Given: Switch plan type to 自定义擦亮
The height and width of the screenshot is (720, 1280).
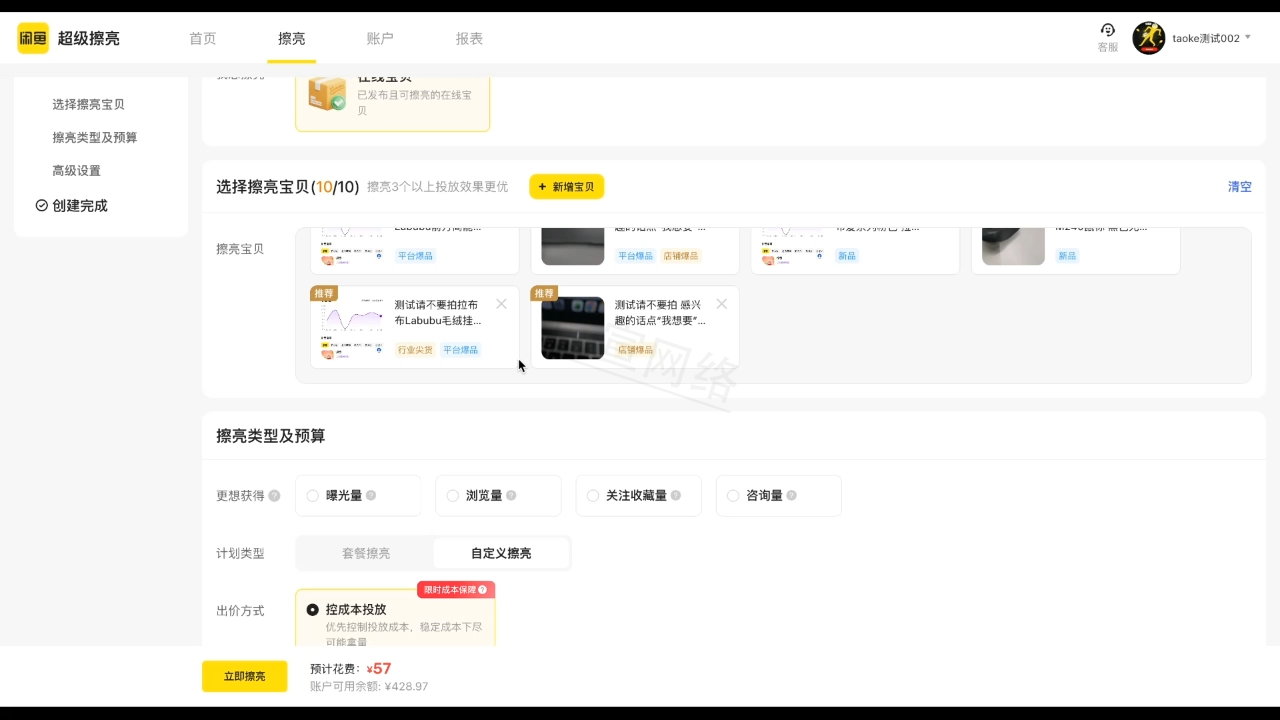Looking at the screenshot, I should tap(501, 553).
